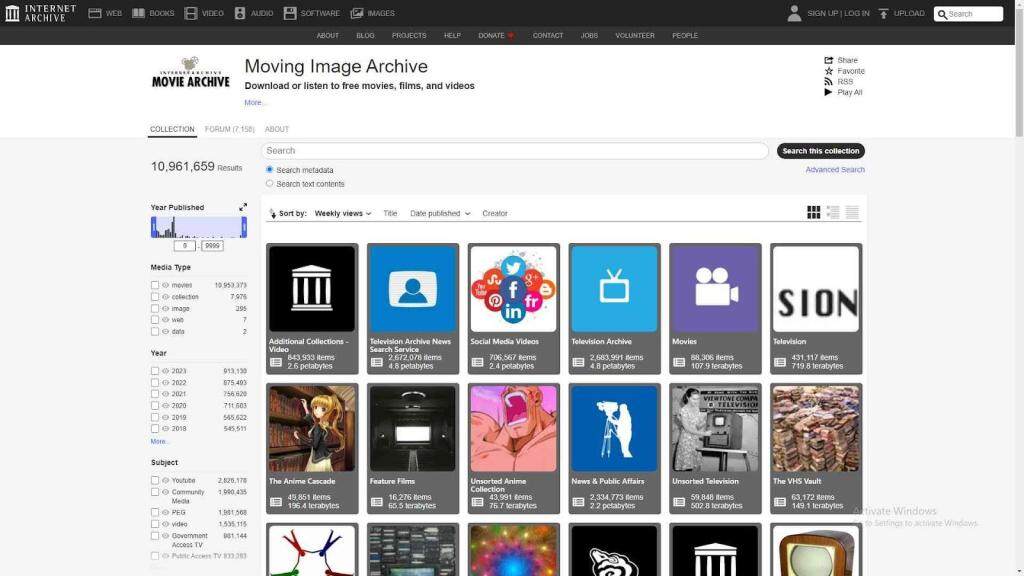Click the Sign Up link

(822, 13)
